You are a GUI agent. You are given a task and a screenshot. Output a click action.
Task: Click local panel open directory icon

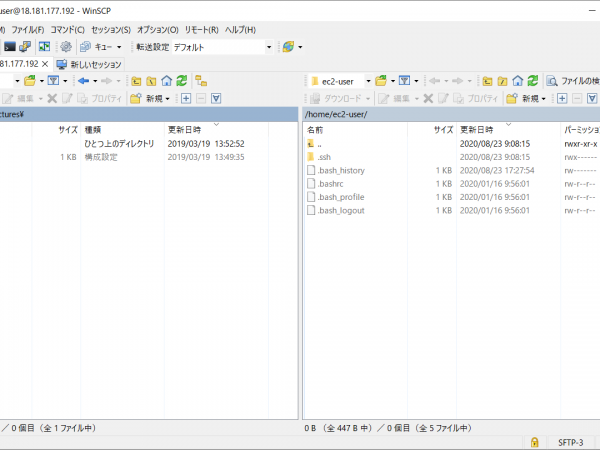[x=30, y=81]
